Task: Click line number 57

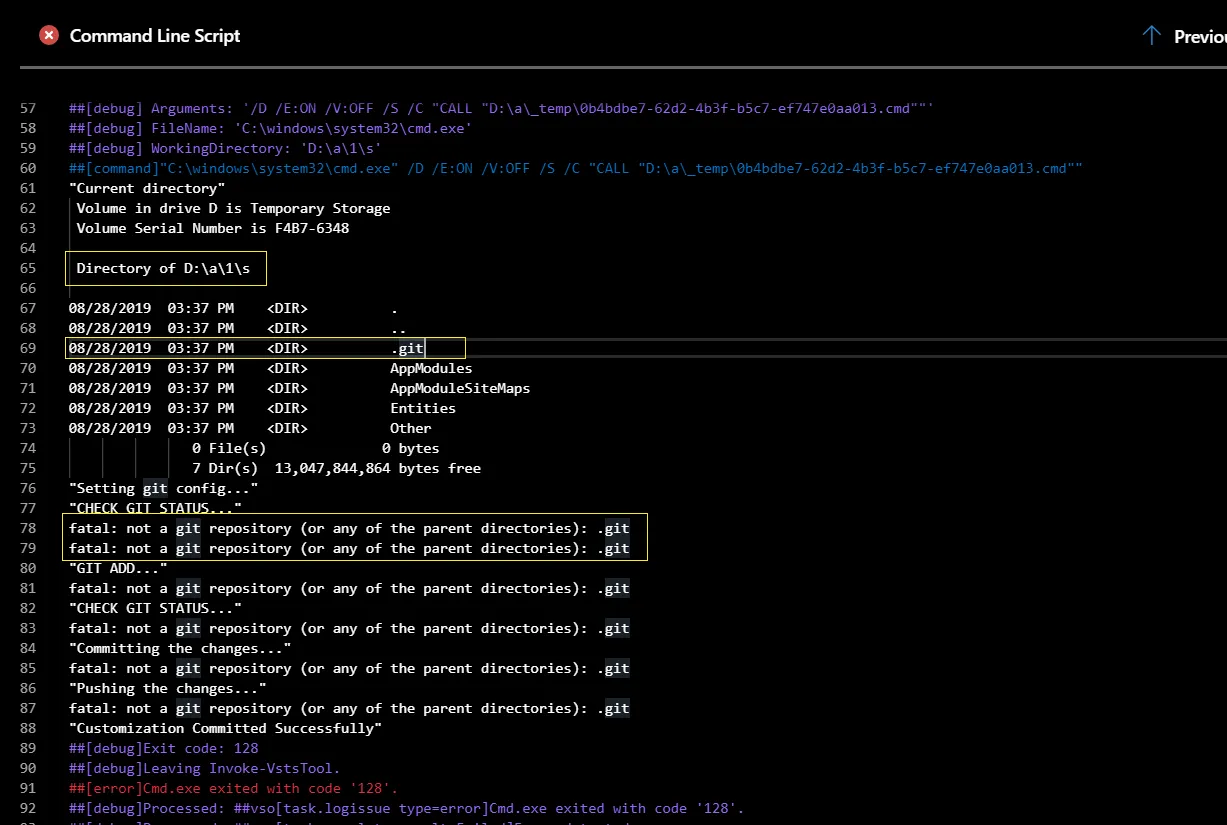Action: point(28,108)
